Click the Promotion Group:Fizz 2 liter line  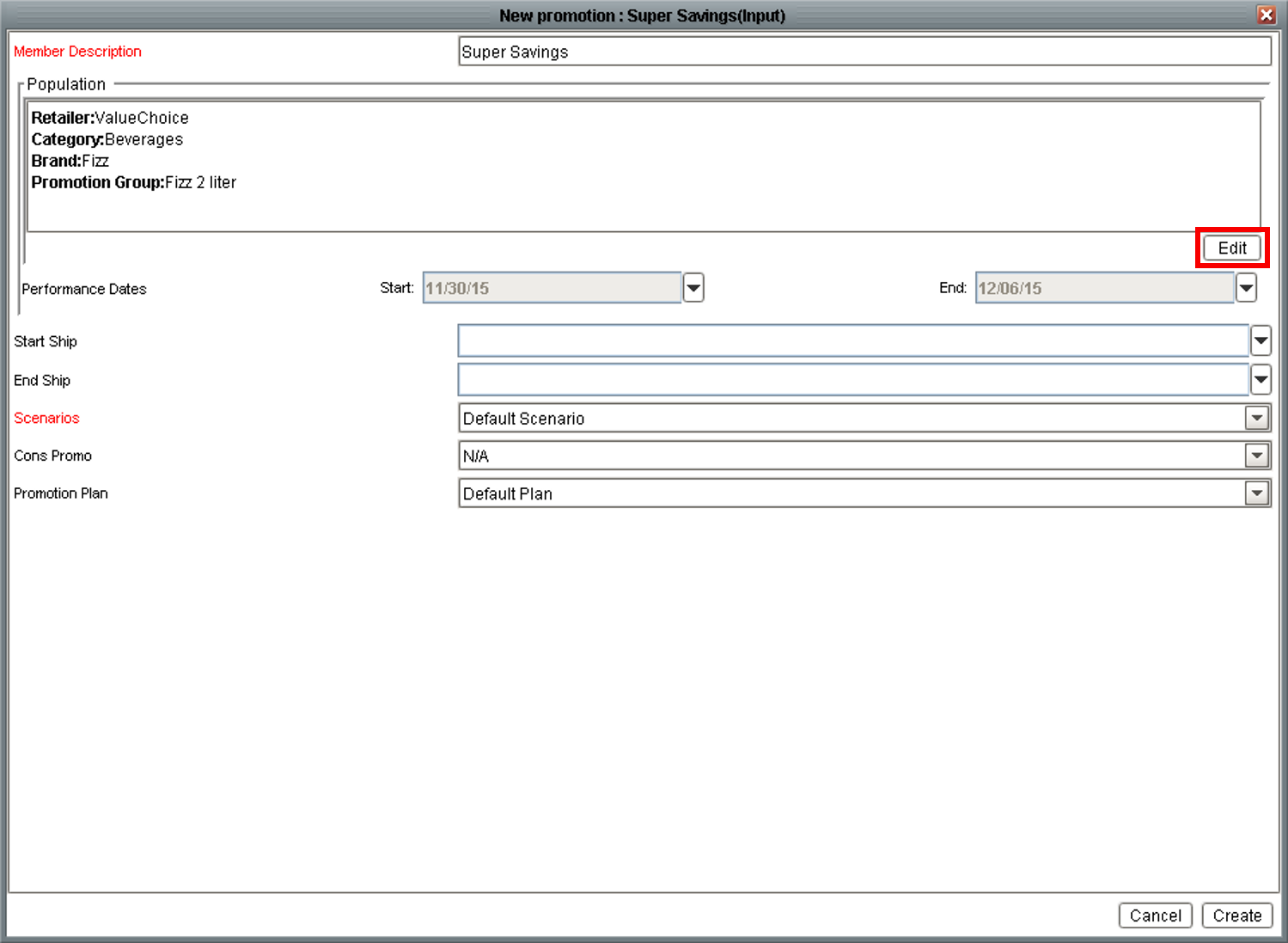pos(134,182)
